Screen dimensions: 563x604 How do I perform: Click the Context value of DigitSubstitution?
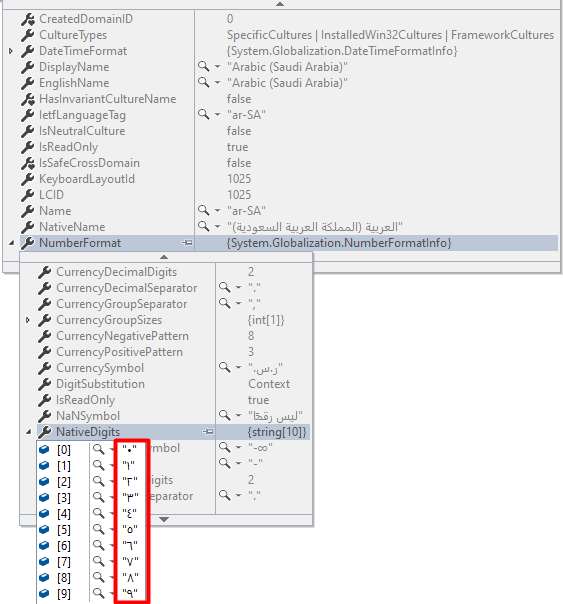click(x=269, y=384)
